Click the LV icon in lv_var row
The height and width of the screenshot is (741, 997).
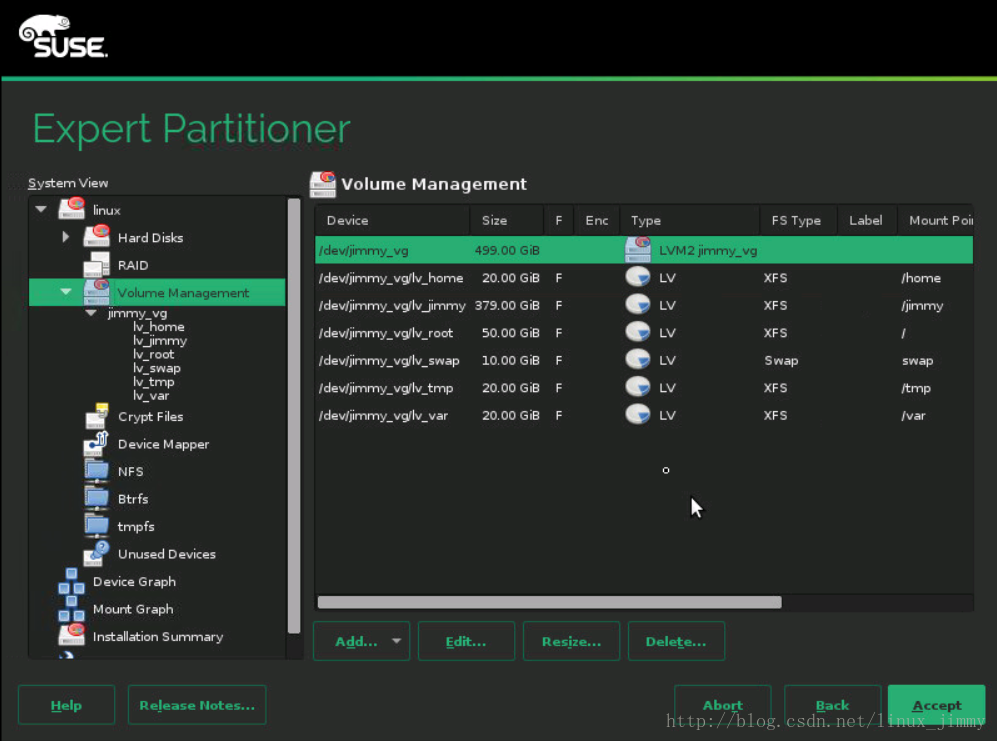tap(638, 415)
